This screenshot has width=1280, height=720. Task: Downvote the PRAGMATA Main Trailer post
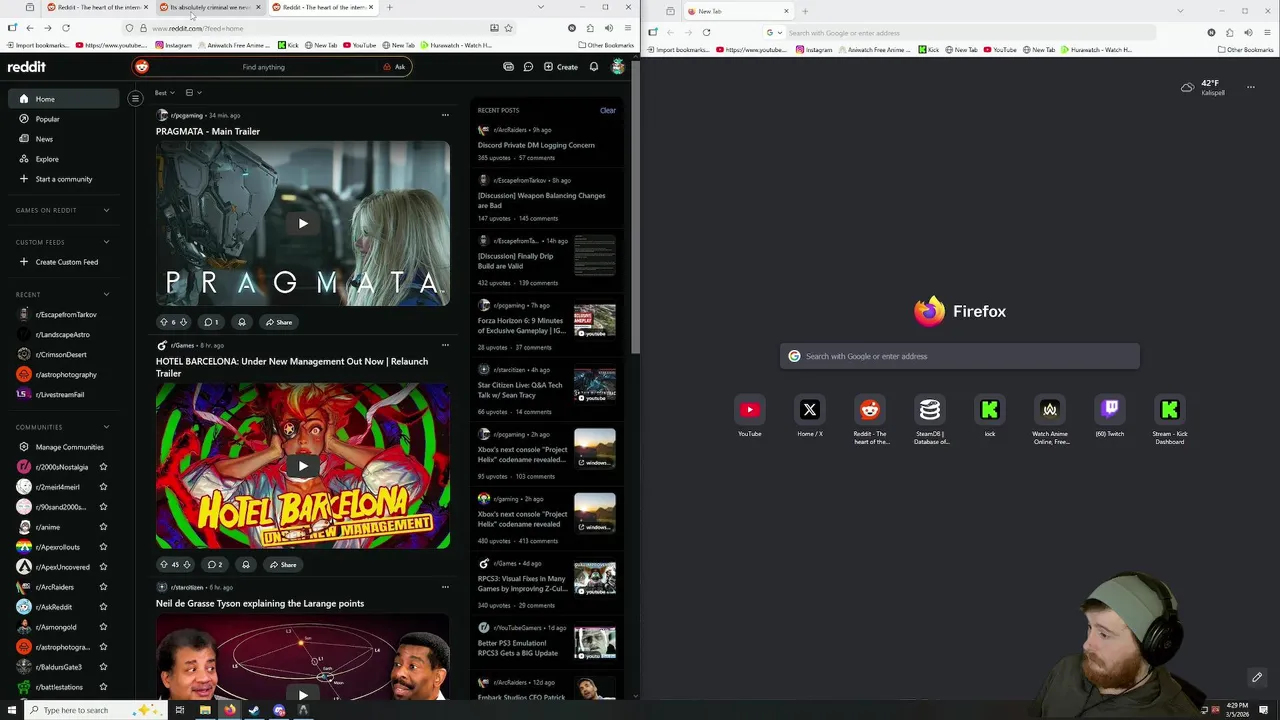[183, 322]
